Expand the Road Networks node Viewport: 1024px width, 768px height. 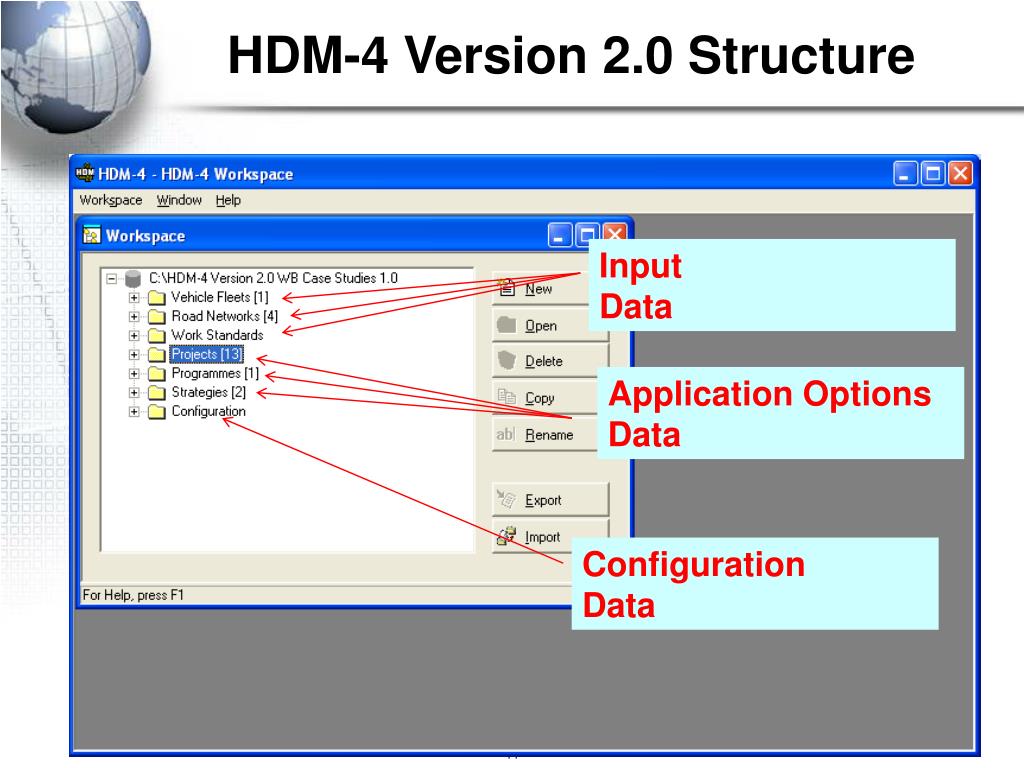pyautogui.click(x=134, y=317)
